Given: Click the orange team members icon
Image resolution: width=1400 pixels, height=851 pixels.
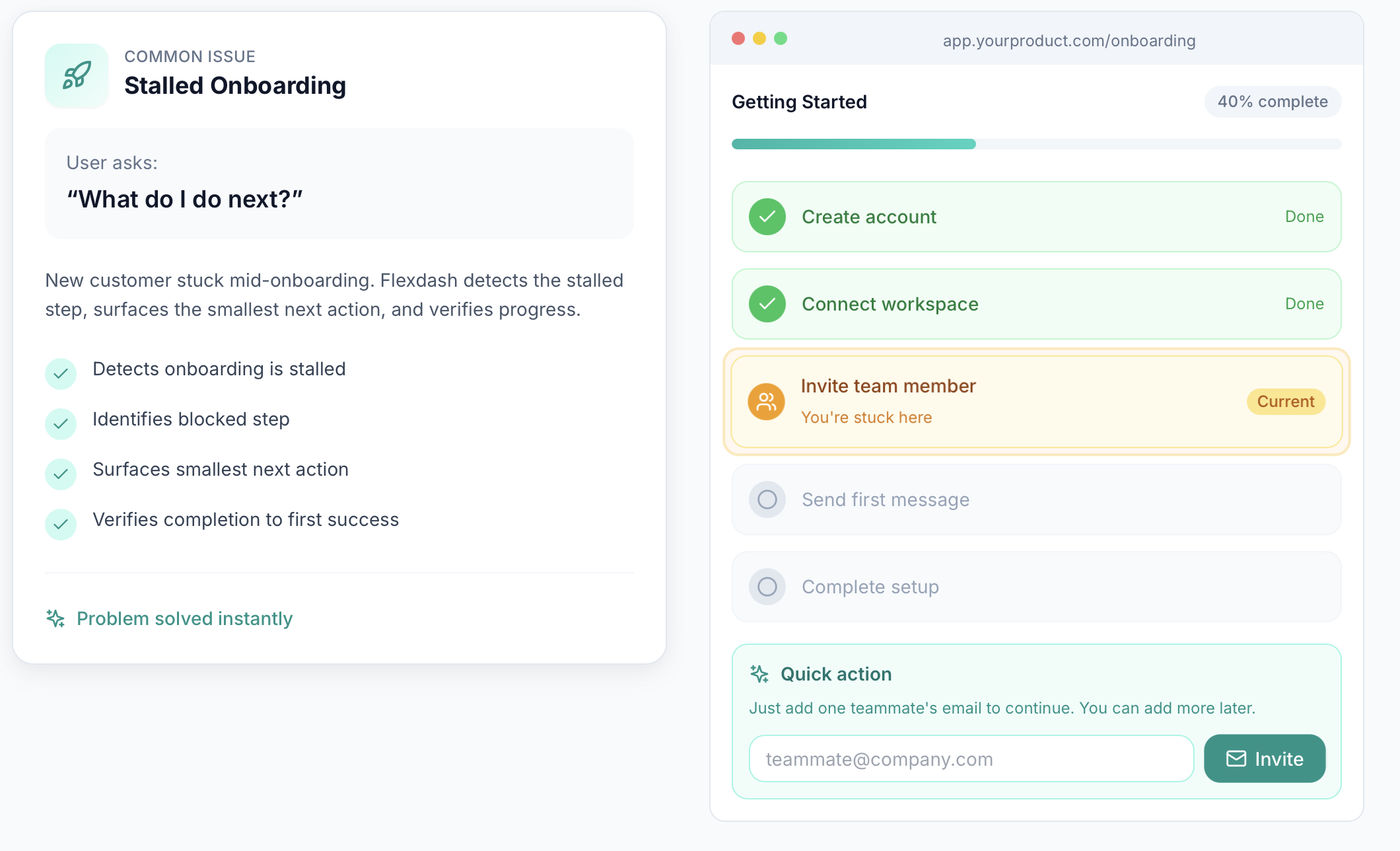Looking at the screenshot, I should [x=766, y=402].
